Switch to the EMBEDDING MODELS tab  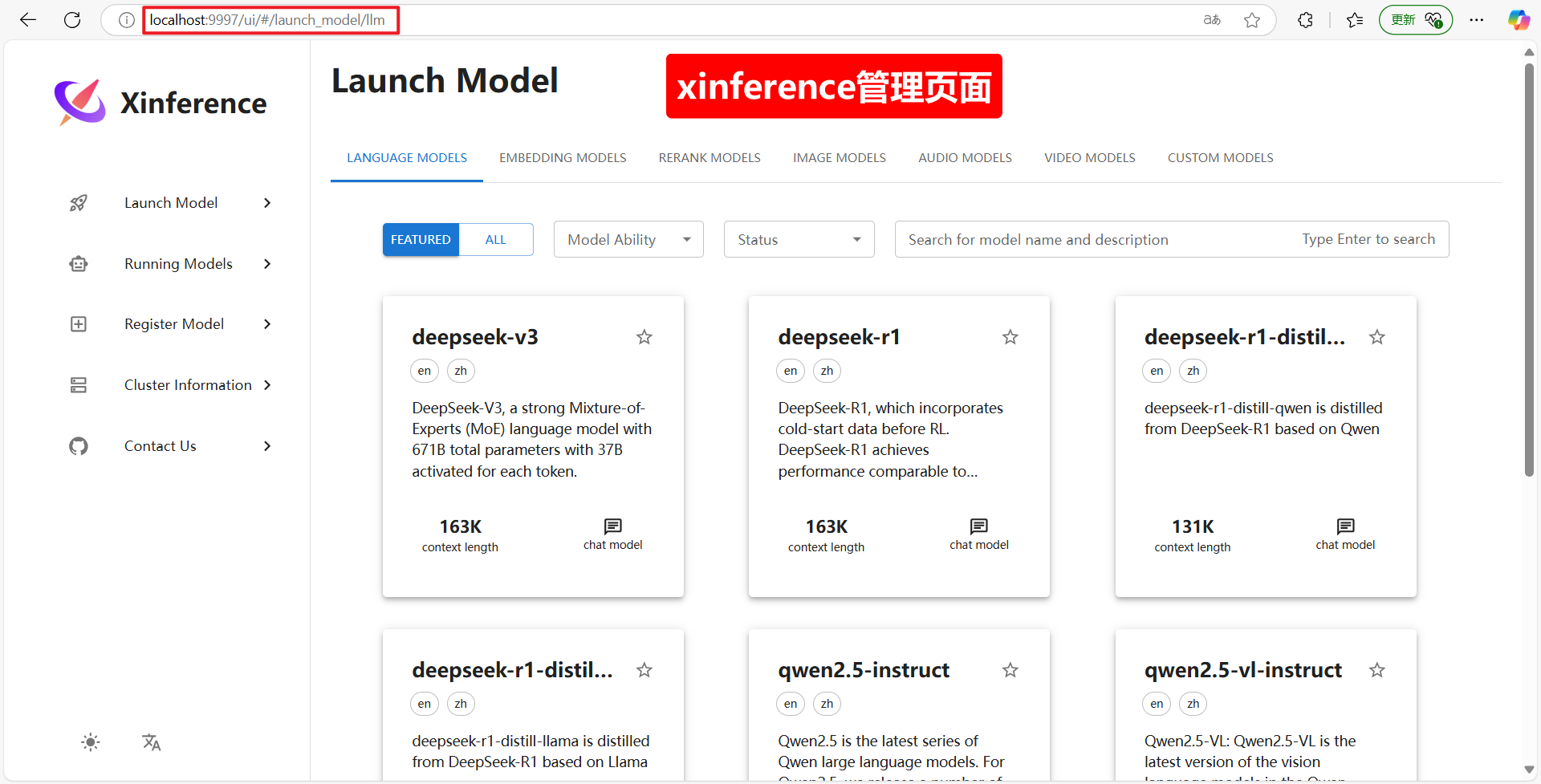pyautogui.click(x=563, y=158)
